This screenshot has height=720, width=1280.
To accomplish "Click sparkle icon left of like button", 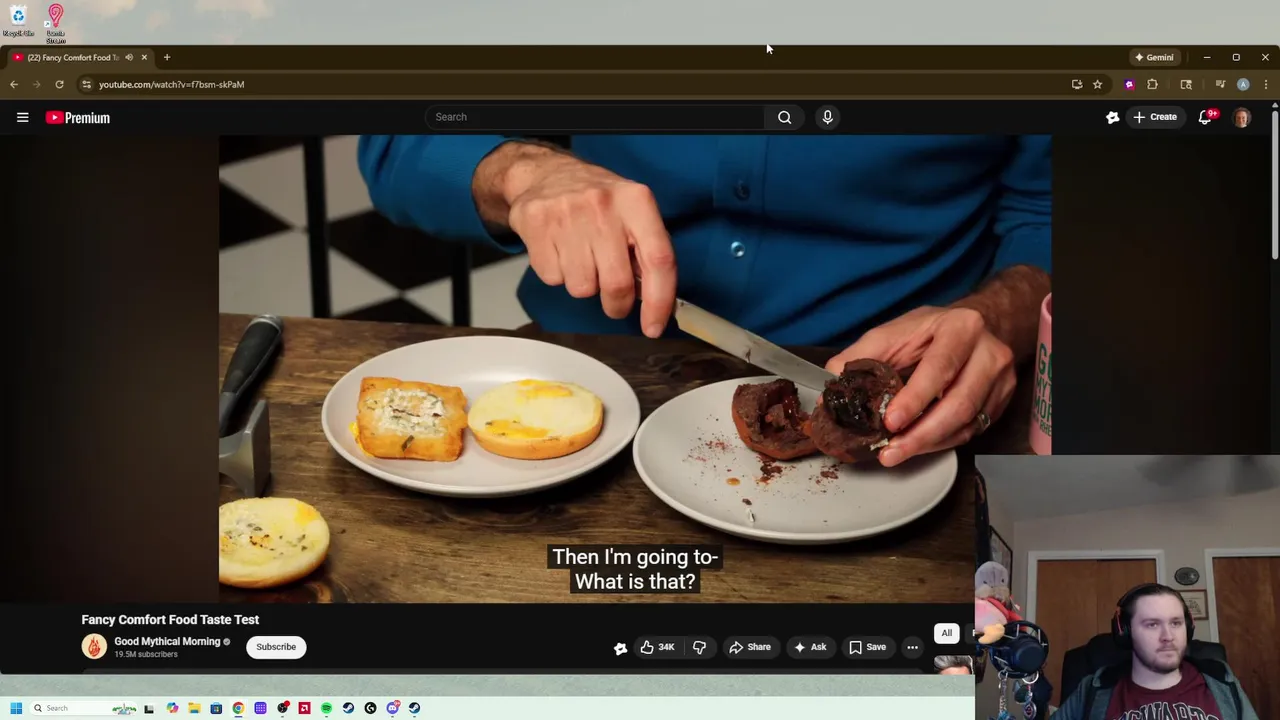I will pos(620,648).
